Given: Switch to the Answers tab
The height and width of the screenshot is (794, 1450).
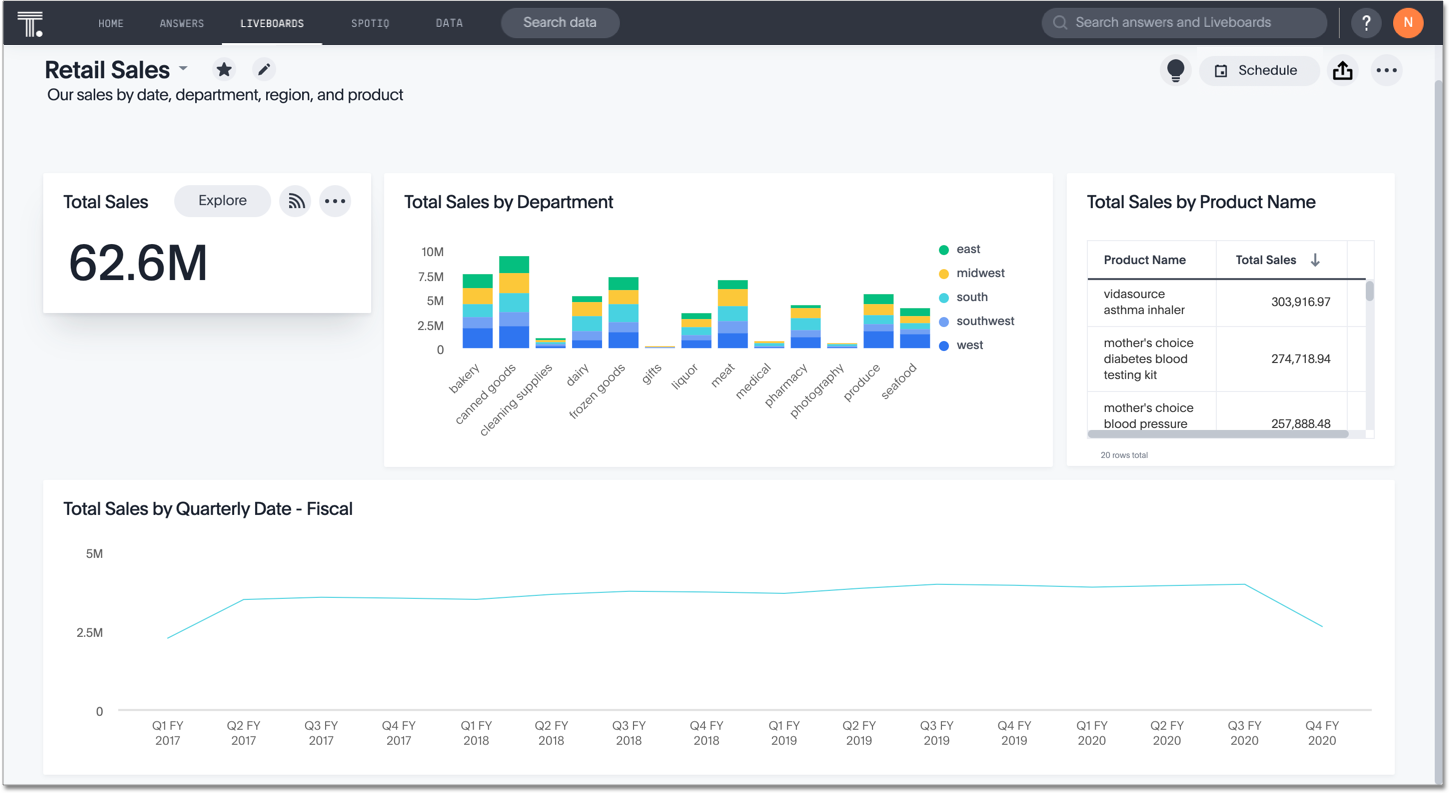Looking at the screenshot, I should click(x=182, y=23).
